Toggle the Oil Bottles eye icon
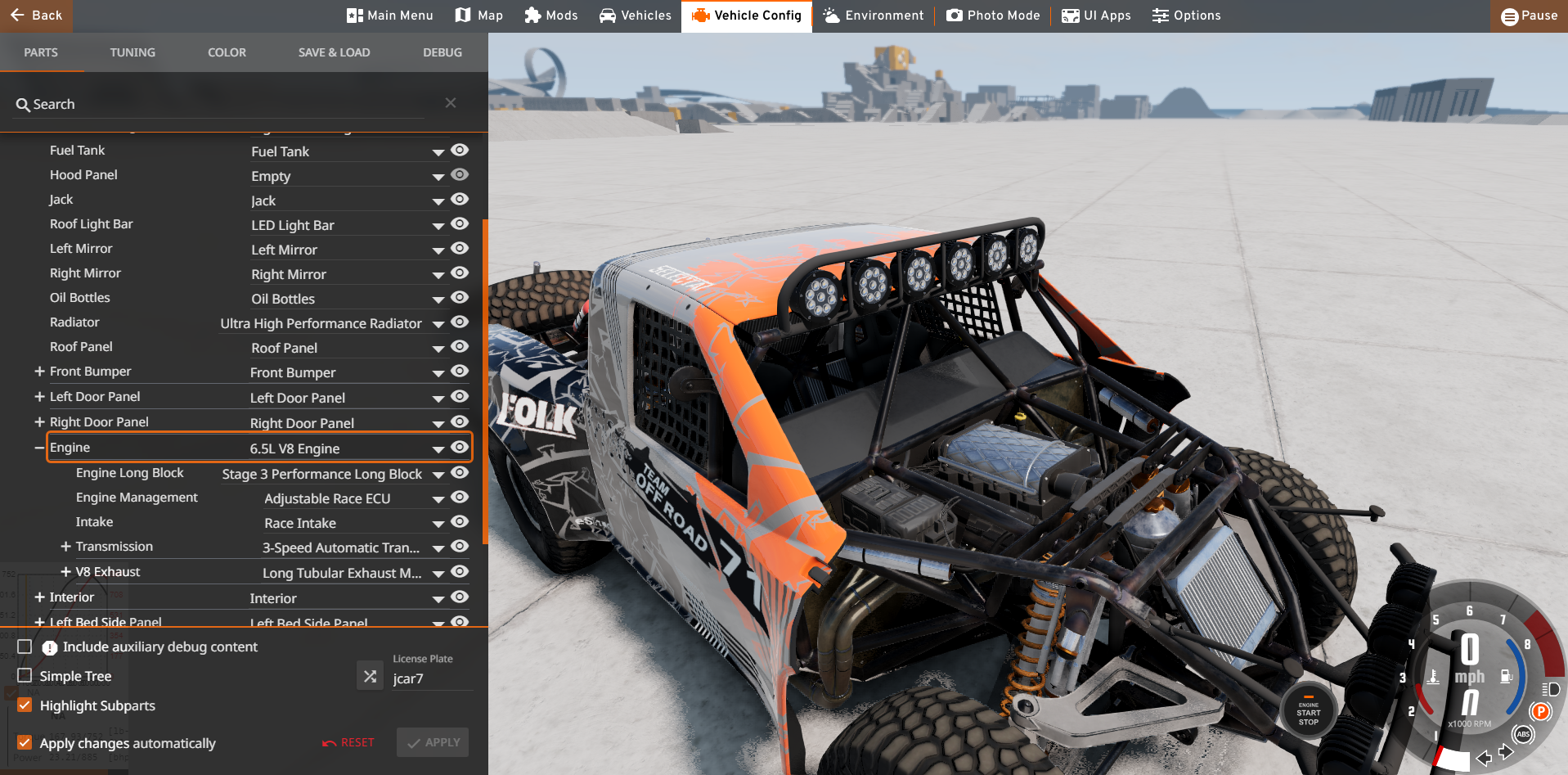Image resolution: width=1568 pixels, height=775 pixels. click(460, 297)
